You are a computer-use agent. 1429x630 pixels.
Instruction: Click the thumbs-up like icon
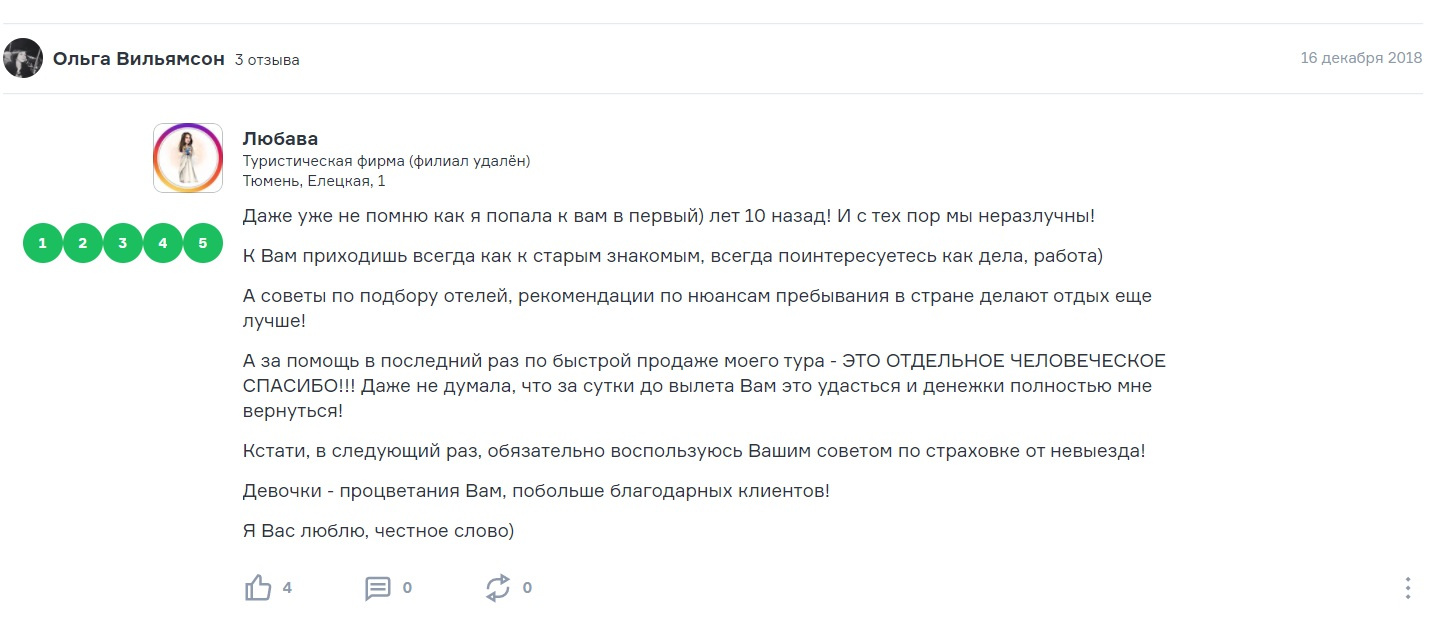[x=258, y=588]
